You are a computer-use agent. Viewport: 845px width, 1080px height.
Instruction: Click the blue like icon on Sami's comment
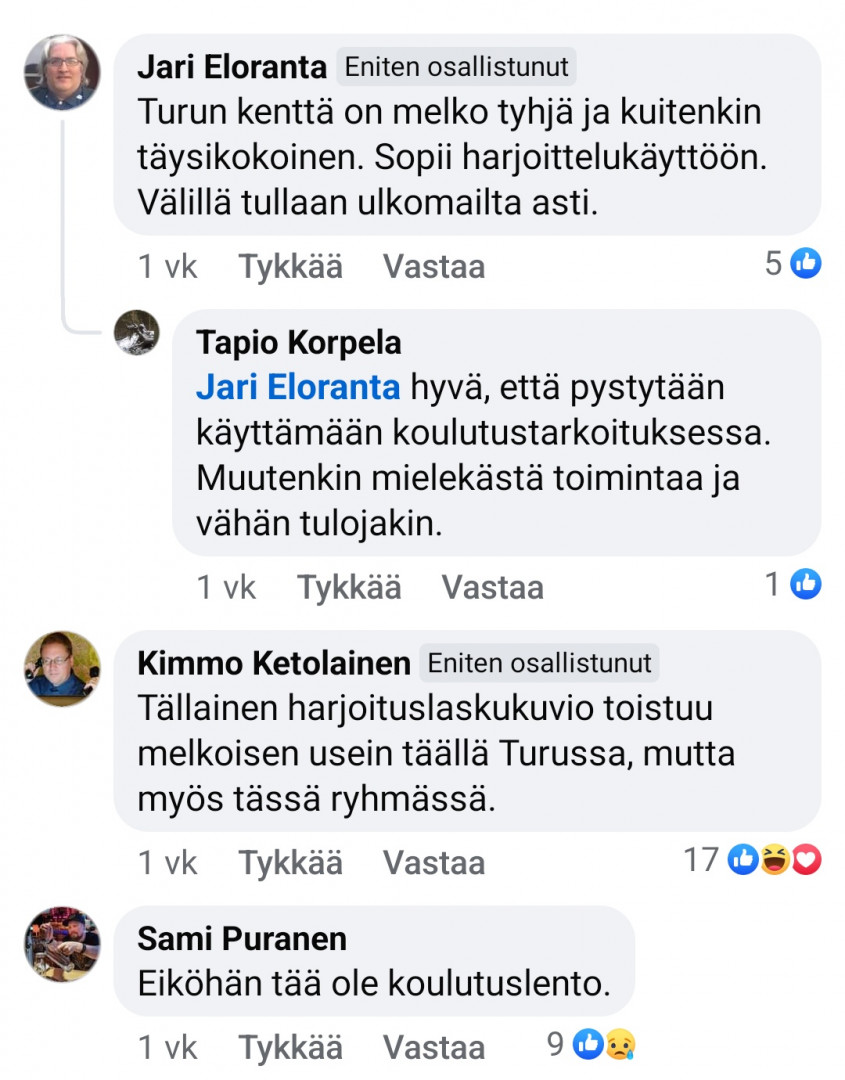pos(590,1045)
